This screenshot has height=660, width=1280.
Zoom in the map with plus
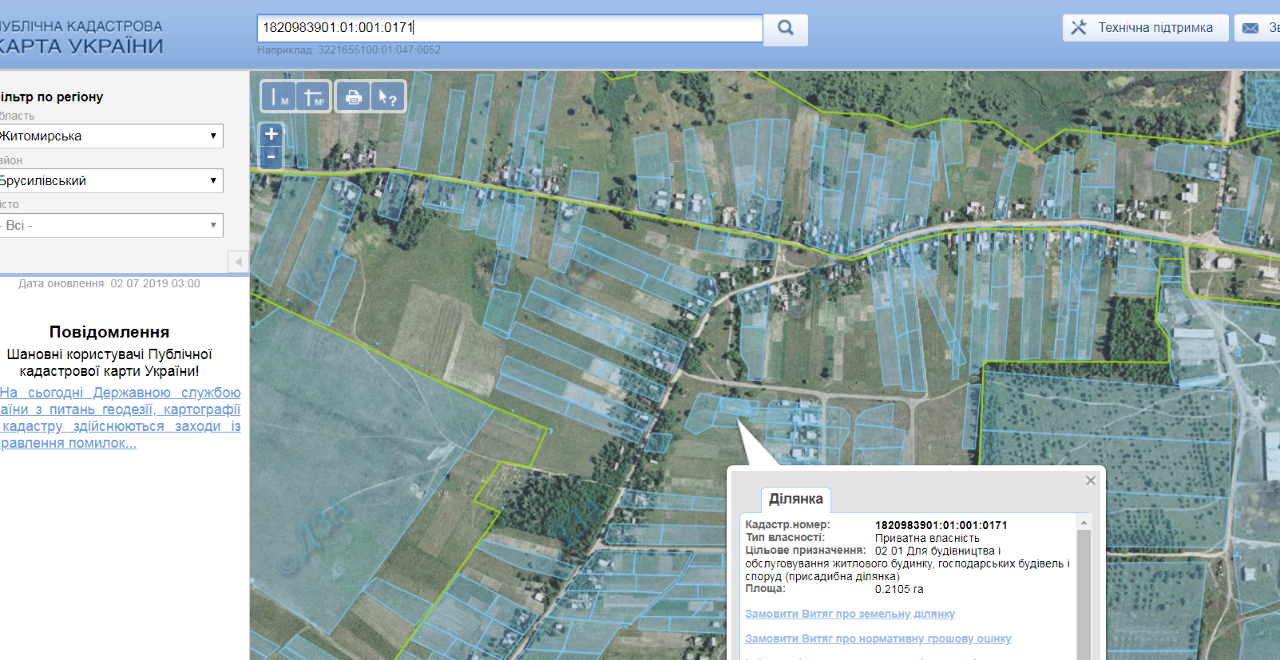click(x=271, y=134)
